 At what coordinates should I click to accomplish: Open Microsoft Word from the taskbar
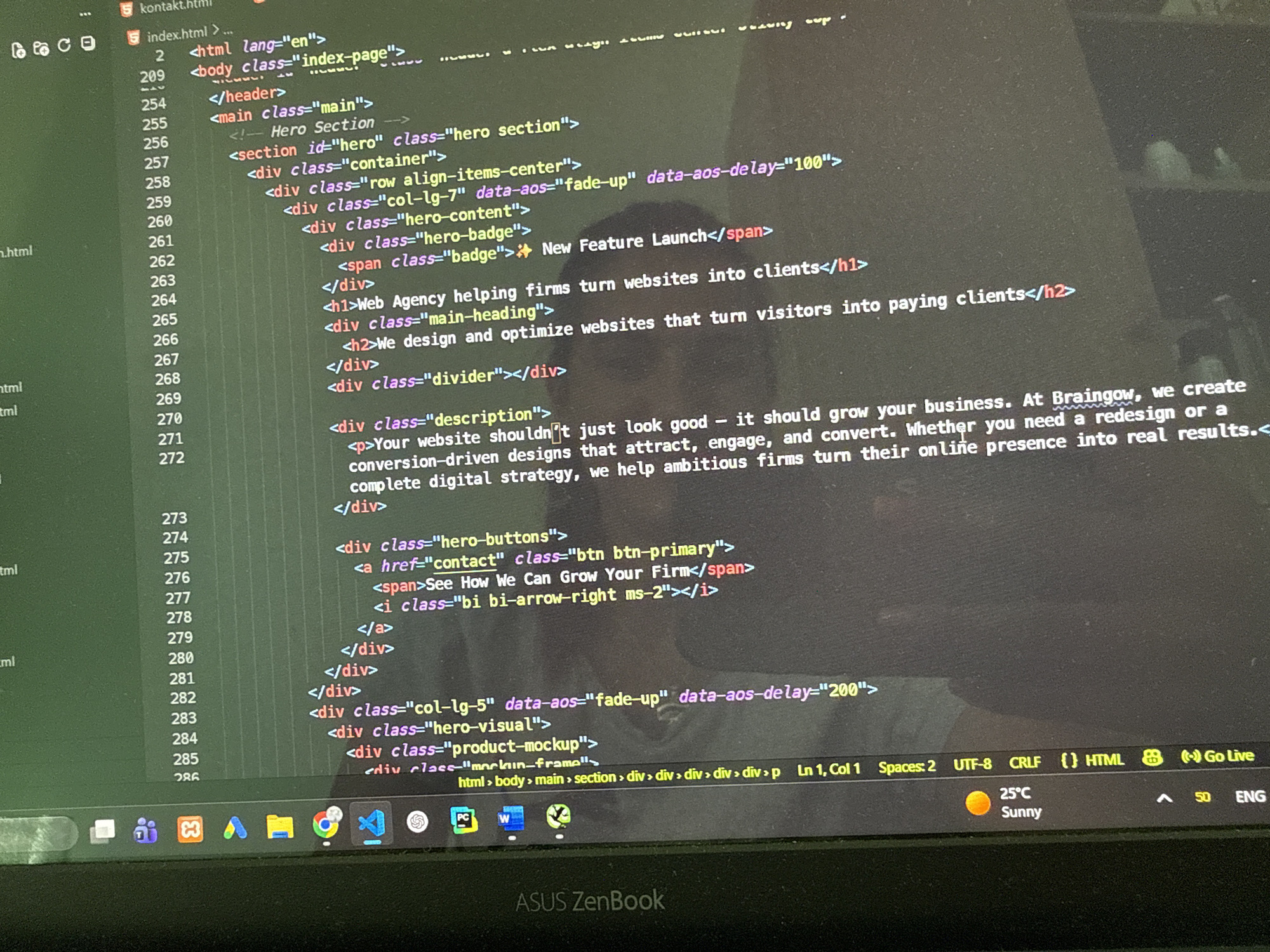[x=511, y=819]
